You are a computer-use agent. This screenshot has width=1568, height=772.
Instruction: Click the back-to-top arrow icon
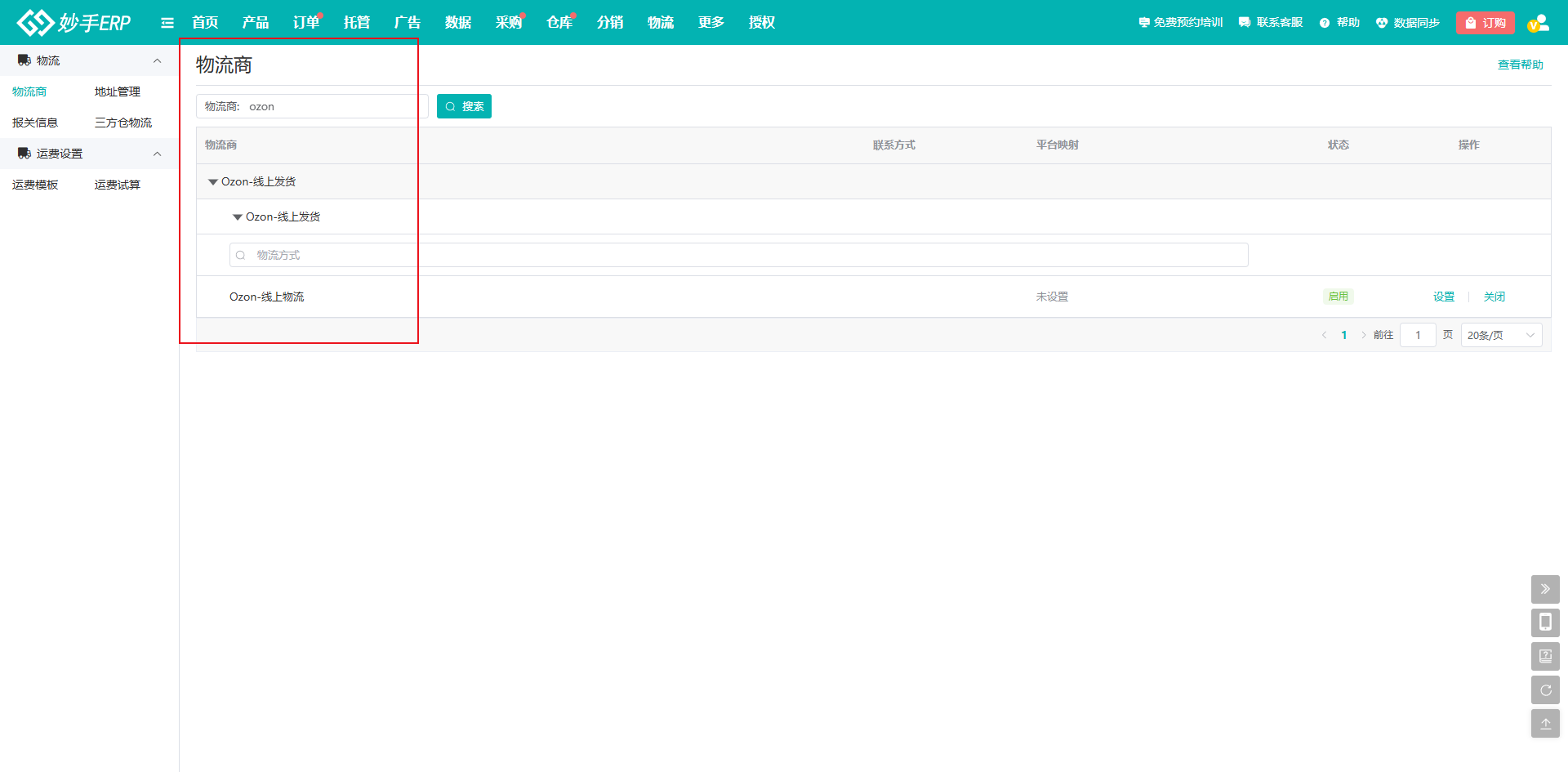coord(1545,724)
